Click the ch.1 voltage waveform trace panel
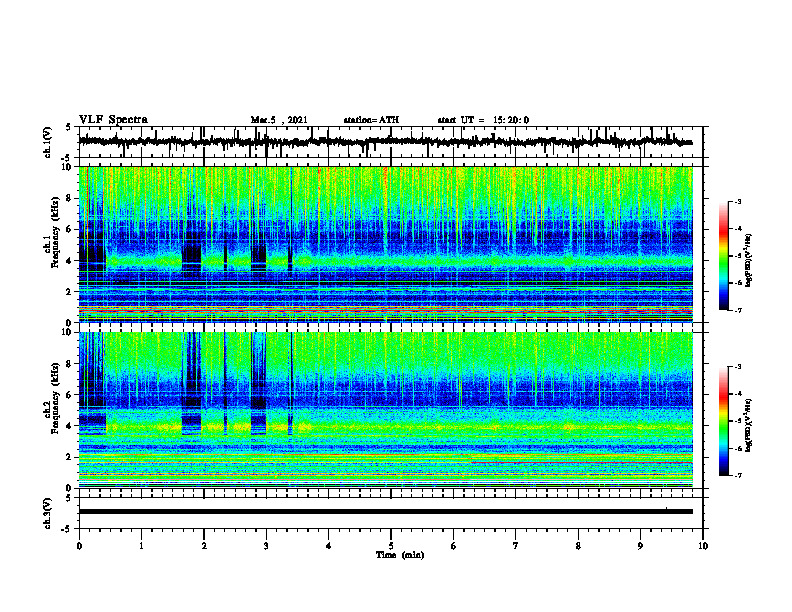Image resolution: width=792 pixels, height=612 pixels. click(x=391, y=142)
